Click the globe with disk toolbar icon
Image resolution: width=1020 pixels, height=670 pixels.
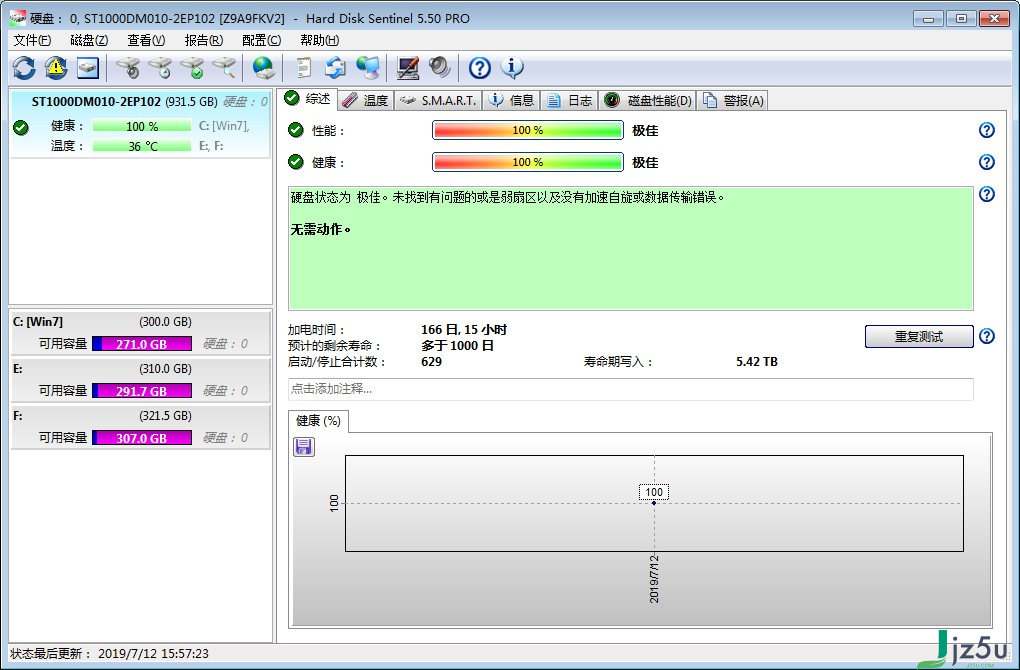pyautogui.click(x=263, y=68)
